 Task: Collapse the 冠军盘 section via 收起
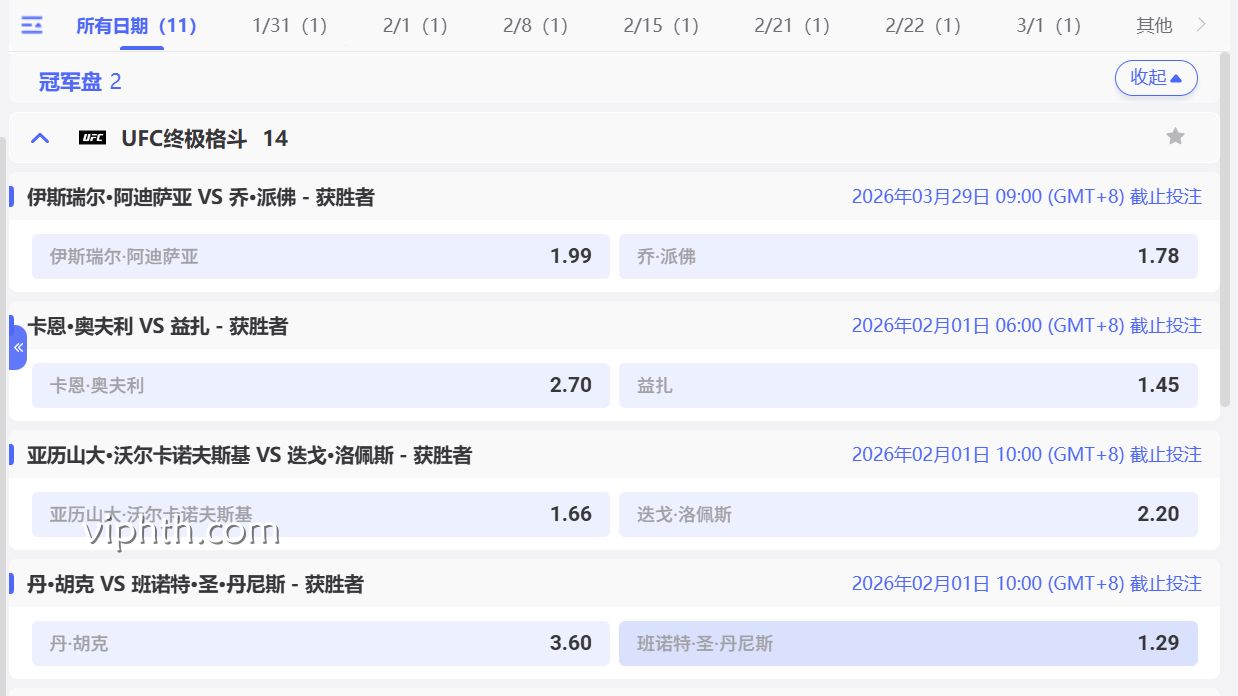pyautogui.click(x=1156, y=77)
